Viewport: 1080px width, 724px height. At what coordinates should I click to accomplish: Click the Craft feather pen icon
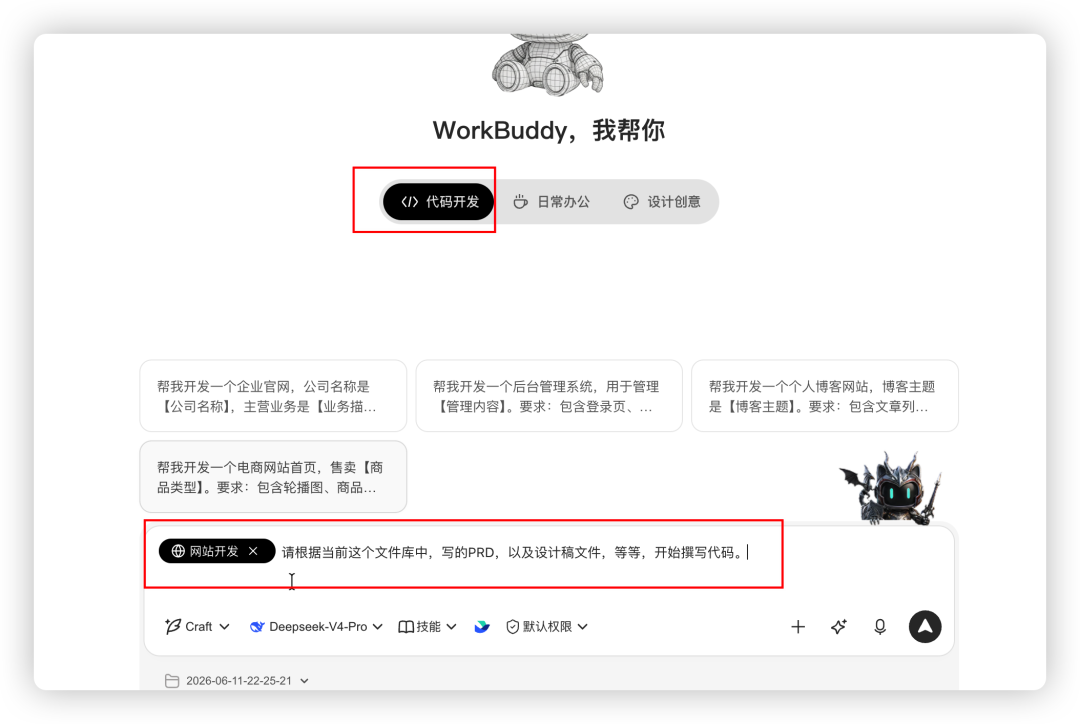coord(173,626)
